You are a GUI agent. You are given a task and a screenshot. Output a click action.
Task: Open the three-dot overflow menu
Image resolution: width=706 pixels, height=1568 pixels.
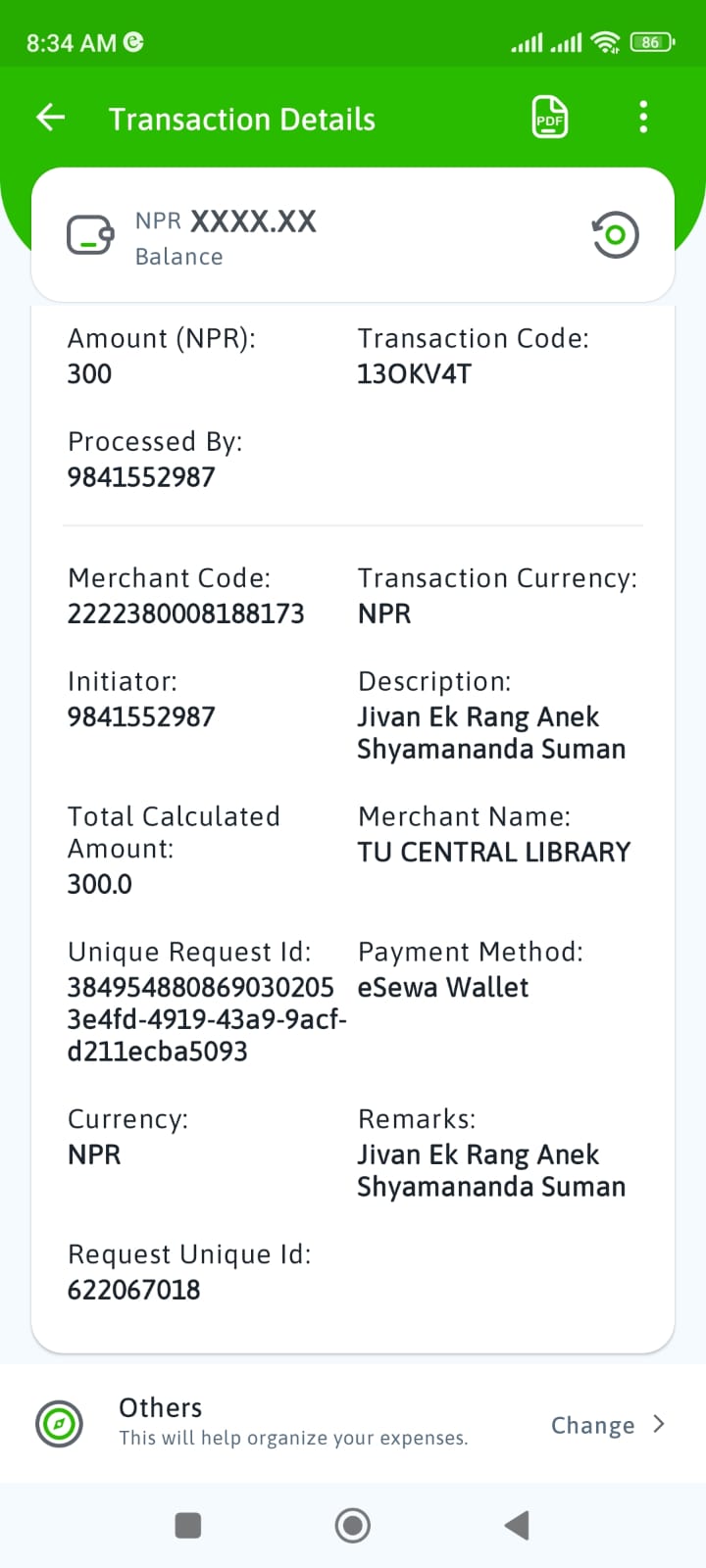coord(643,118)
